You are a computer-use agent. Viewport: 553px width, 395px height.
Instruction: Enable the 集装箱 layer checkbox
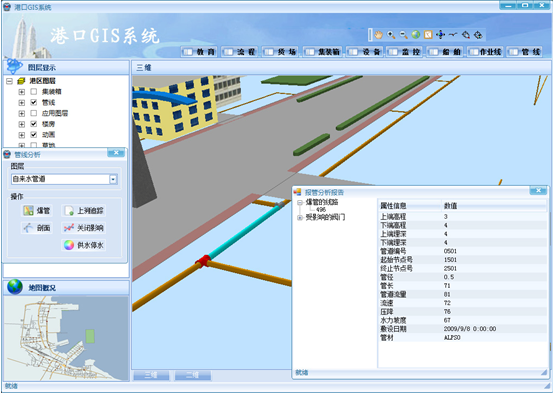pyautogui.click(x=34, y=92)
